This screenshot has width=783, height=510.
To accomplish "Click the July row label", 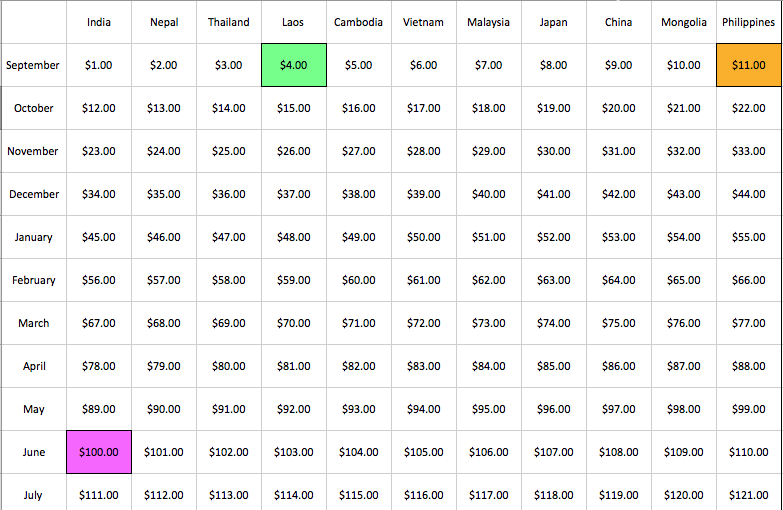I will (x=34, y=494).
